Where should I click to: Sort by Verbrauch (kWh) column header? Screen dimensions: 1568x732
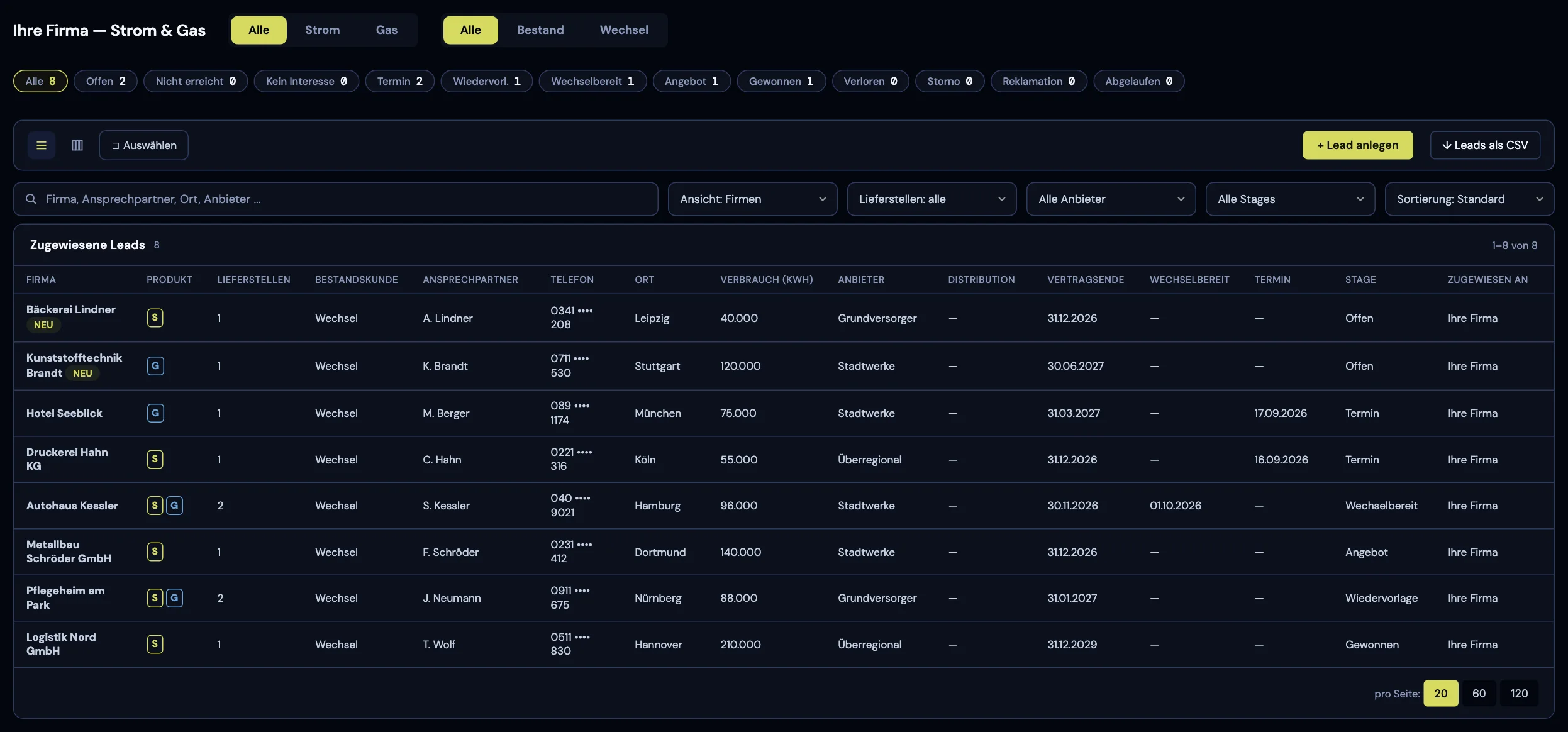766,280
